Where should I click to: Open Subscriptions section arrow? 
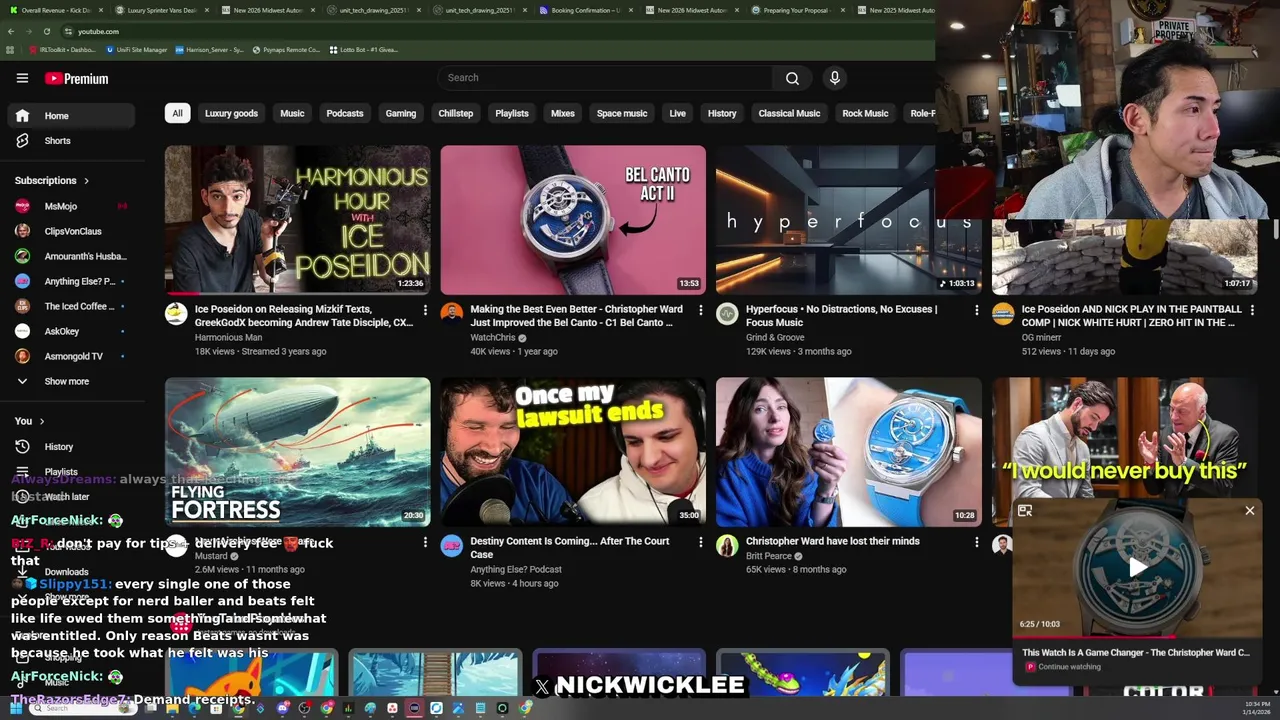pyautogui.click(x=86, y=181)
